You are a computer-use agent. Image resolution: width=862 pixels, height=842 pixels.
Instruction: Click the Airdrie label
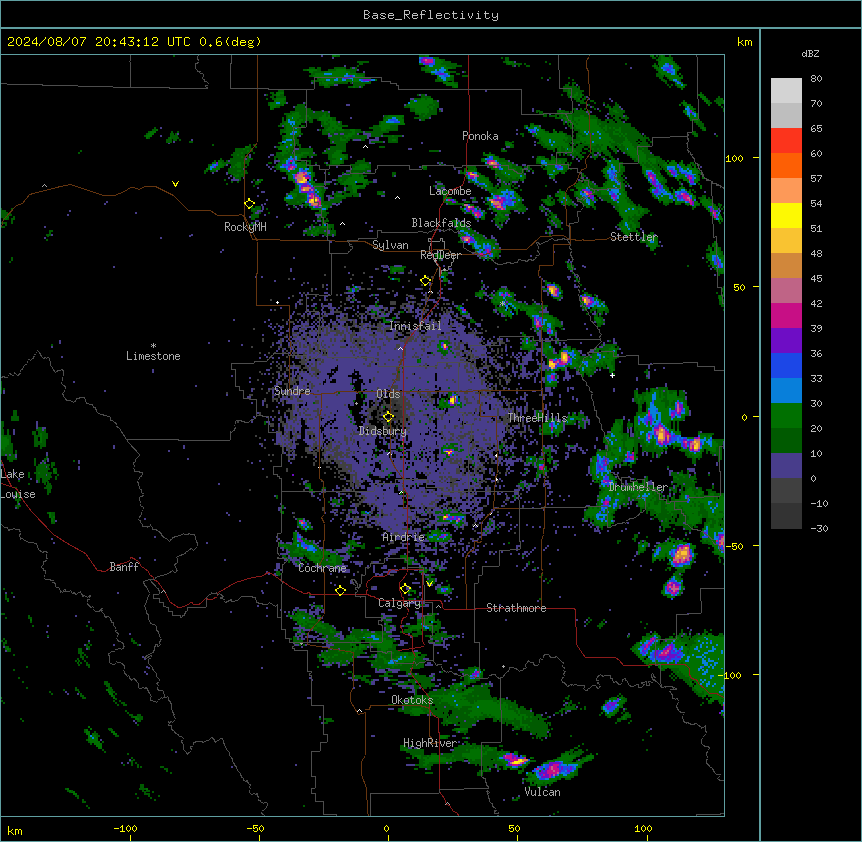pos(404,537)
